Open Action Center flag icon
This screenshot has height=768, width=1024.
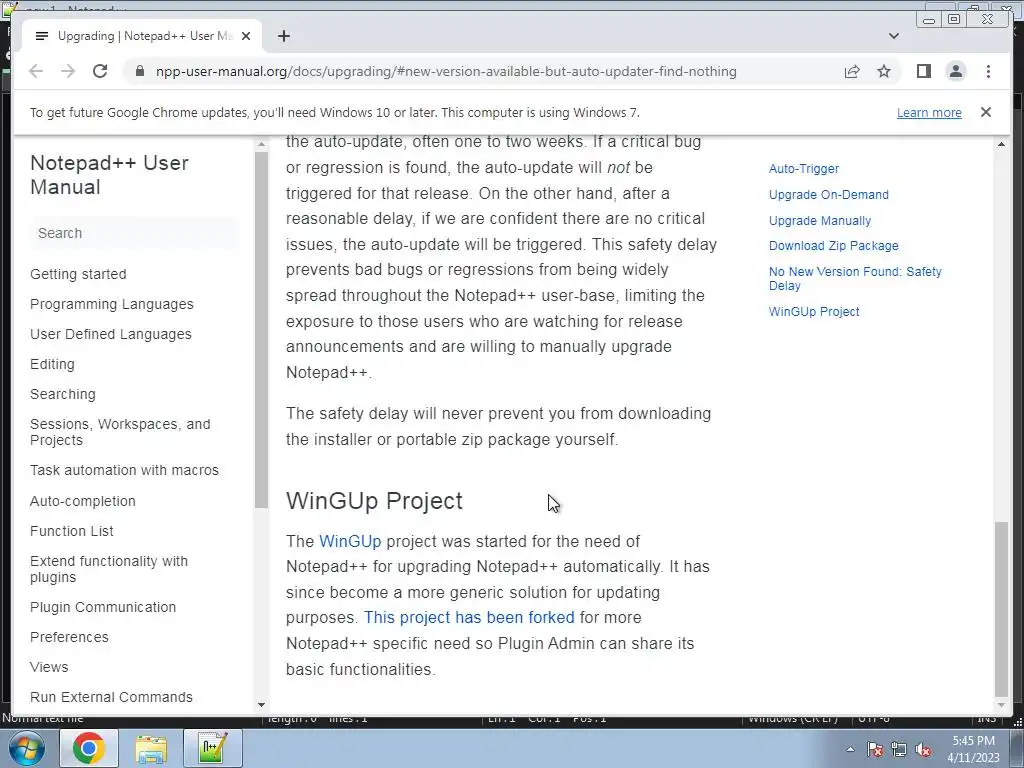[875, 749]
